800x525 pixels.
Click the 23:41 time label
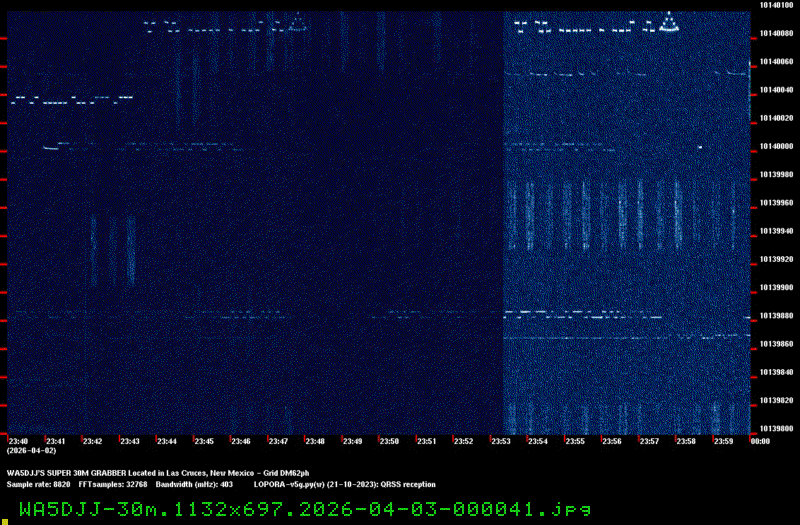pyautogui.click(x=56, y=441)
